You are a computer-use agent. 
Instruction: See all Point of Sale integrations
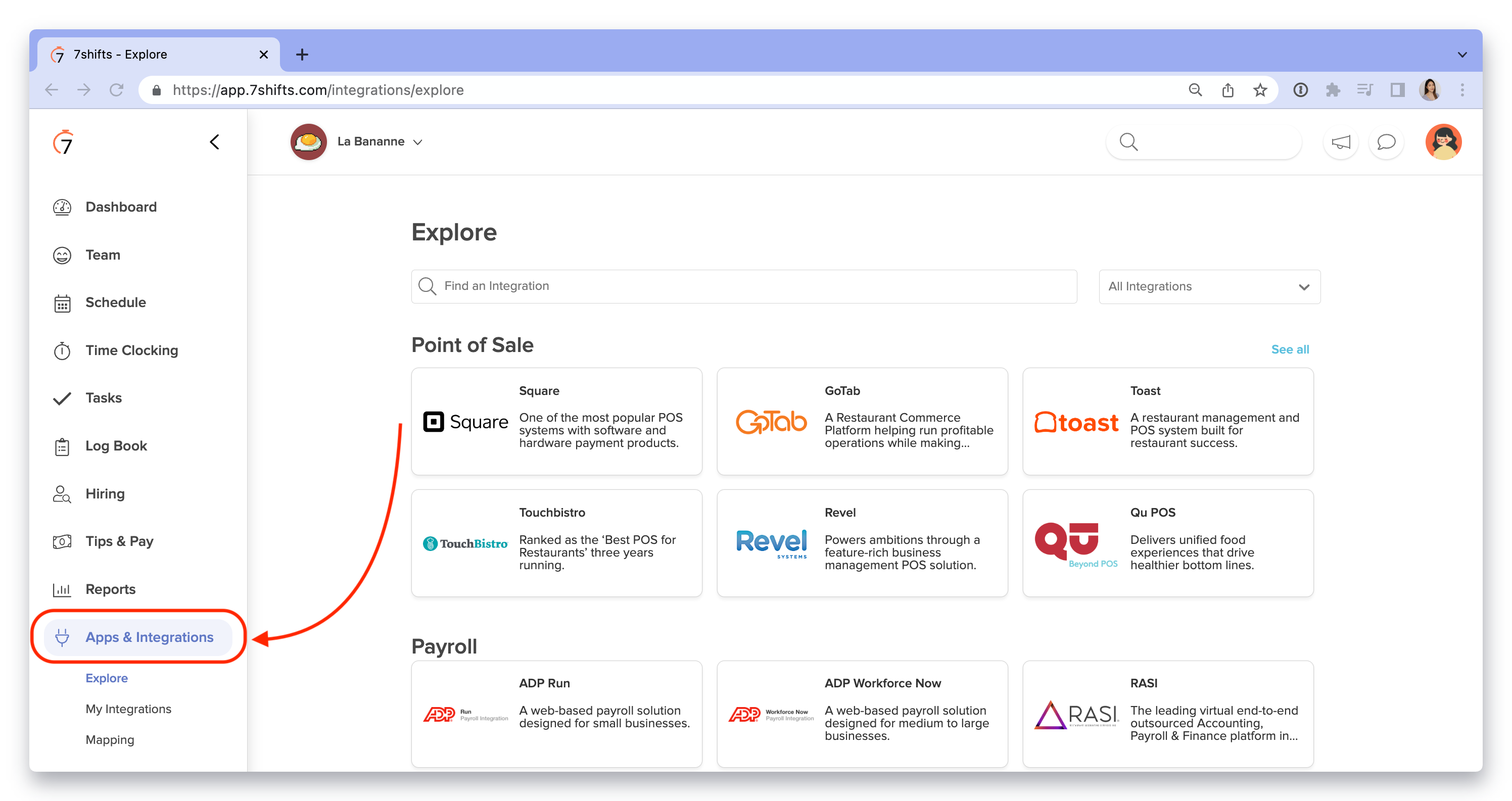pyautogui.click(x=1290, y=349)
